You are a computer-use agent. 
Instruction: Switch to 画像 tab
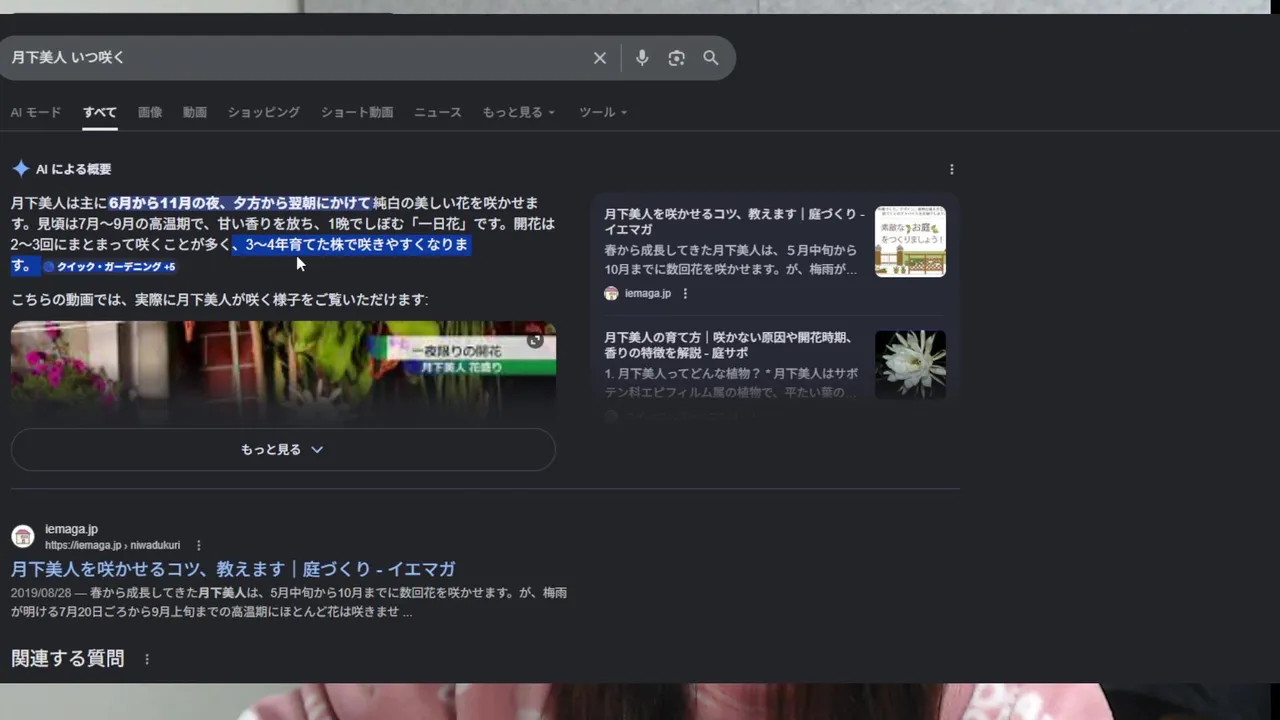point(150,112)
